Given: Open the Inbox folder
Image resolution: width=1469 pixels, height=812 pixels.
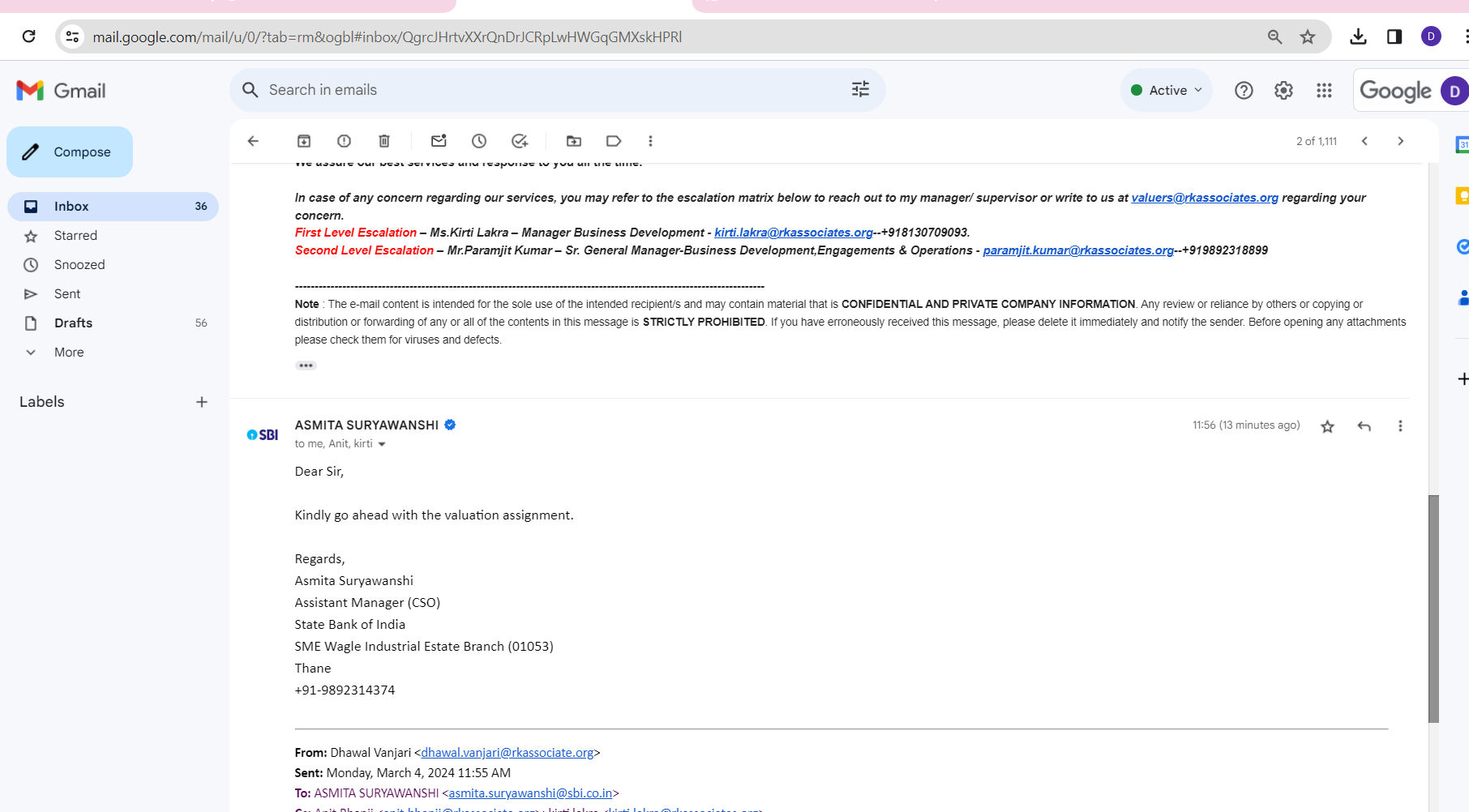Looking at the screenshot, I should tap(113, 206).
